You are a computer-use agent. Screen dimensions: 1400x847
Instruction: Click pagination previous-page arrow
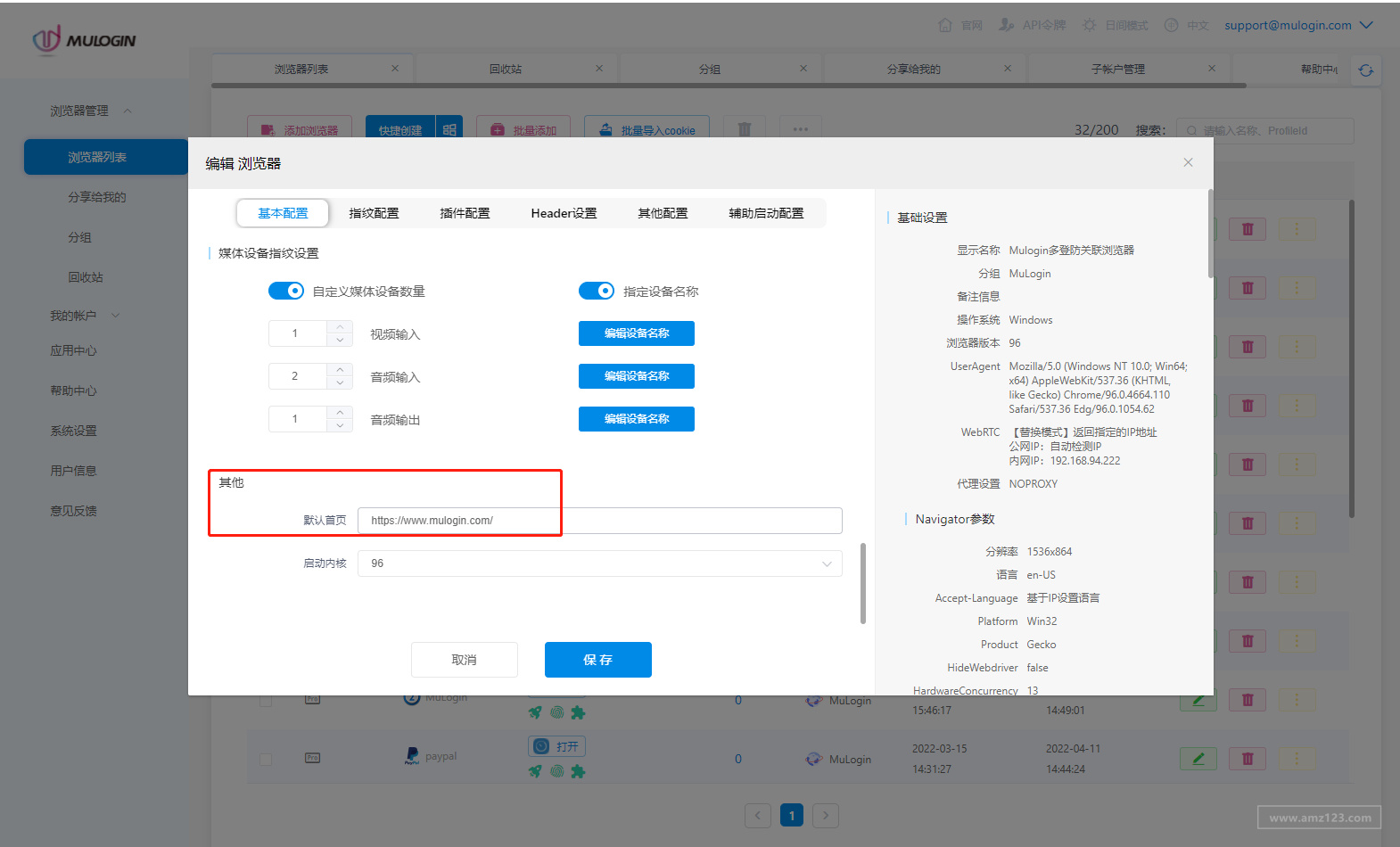(758, 815)
